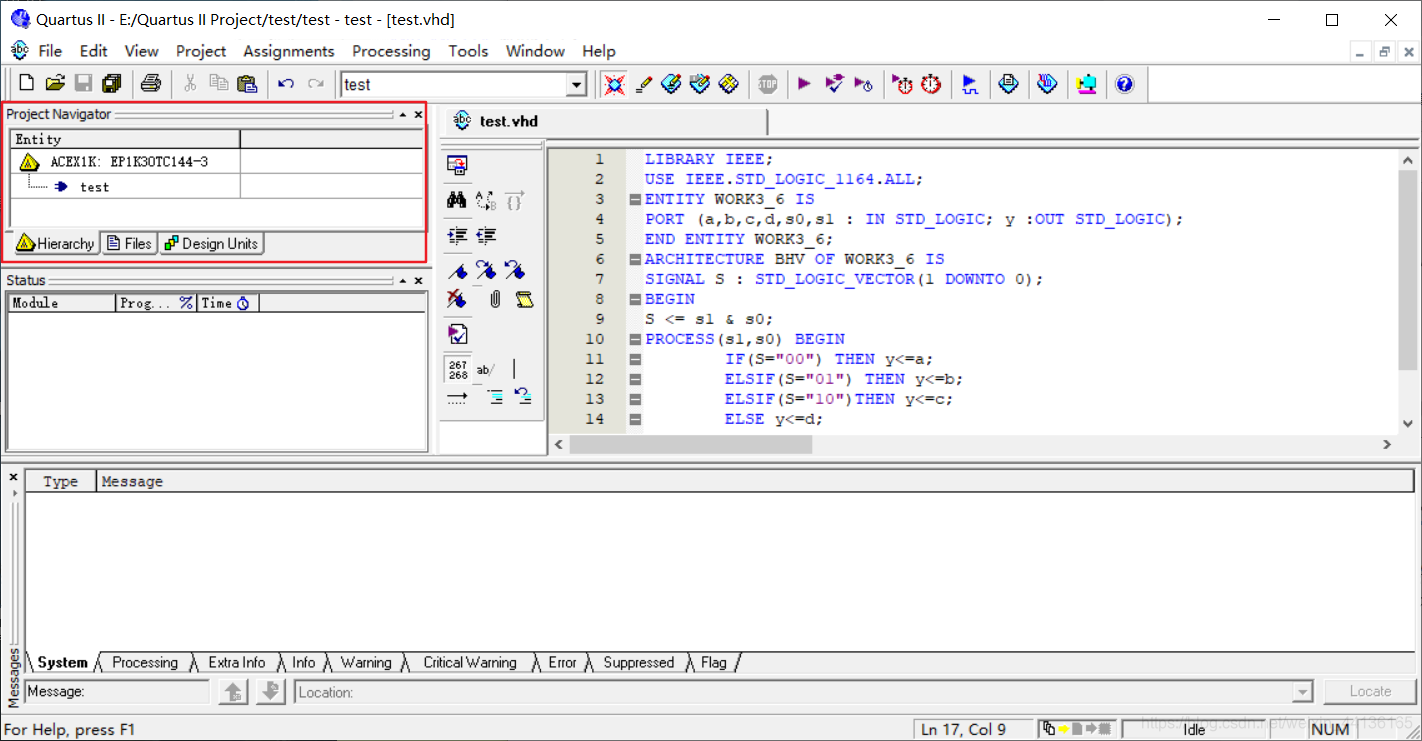
Task: Collapse BEGIN block on line 8
Action: pyautogui.click(x=635, y=299)
